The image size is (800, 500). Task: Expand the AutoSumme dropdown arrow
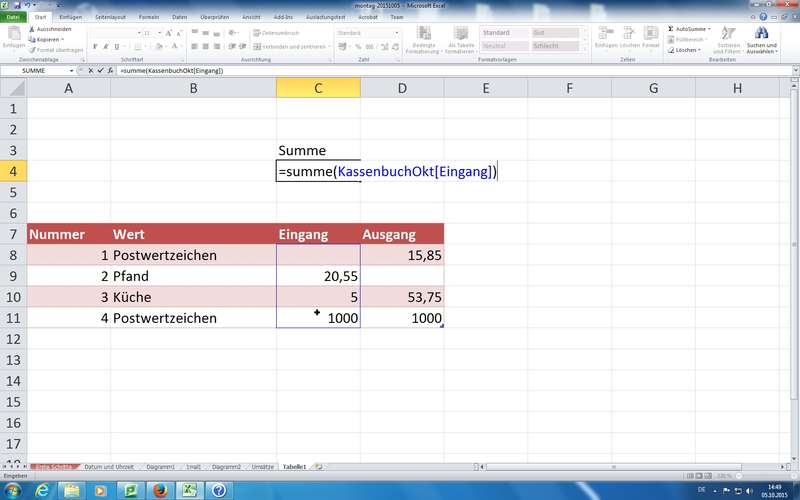[710, 29]
